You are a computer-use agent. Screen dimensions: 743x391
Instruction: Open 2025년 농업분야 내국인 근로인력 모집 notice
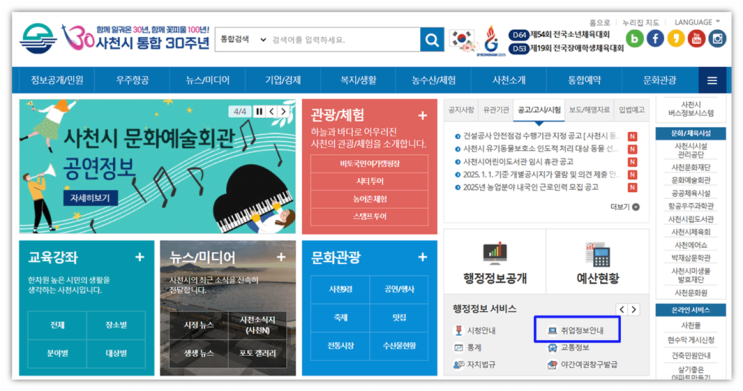[x=531, y=187]
